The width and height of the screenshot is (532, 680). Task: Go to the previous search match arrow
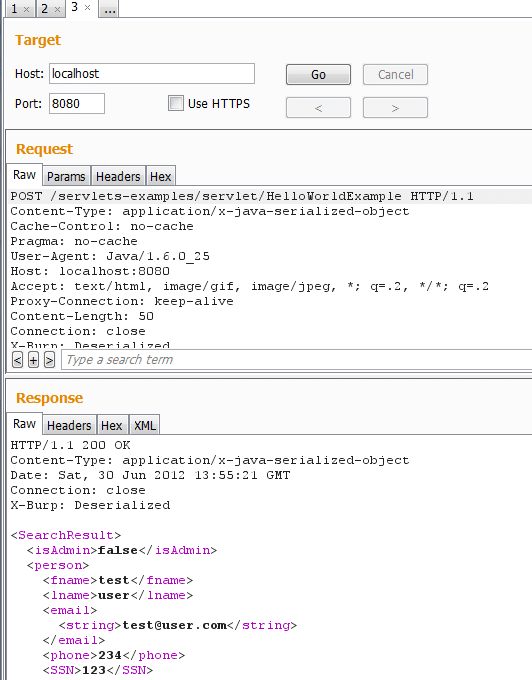(17, 360)
